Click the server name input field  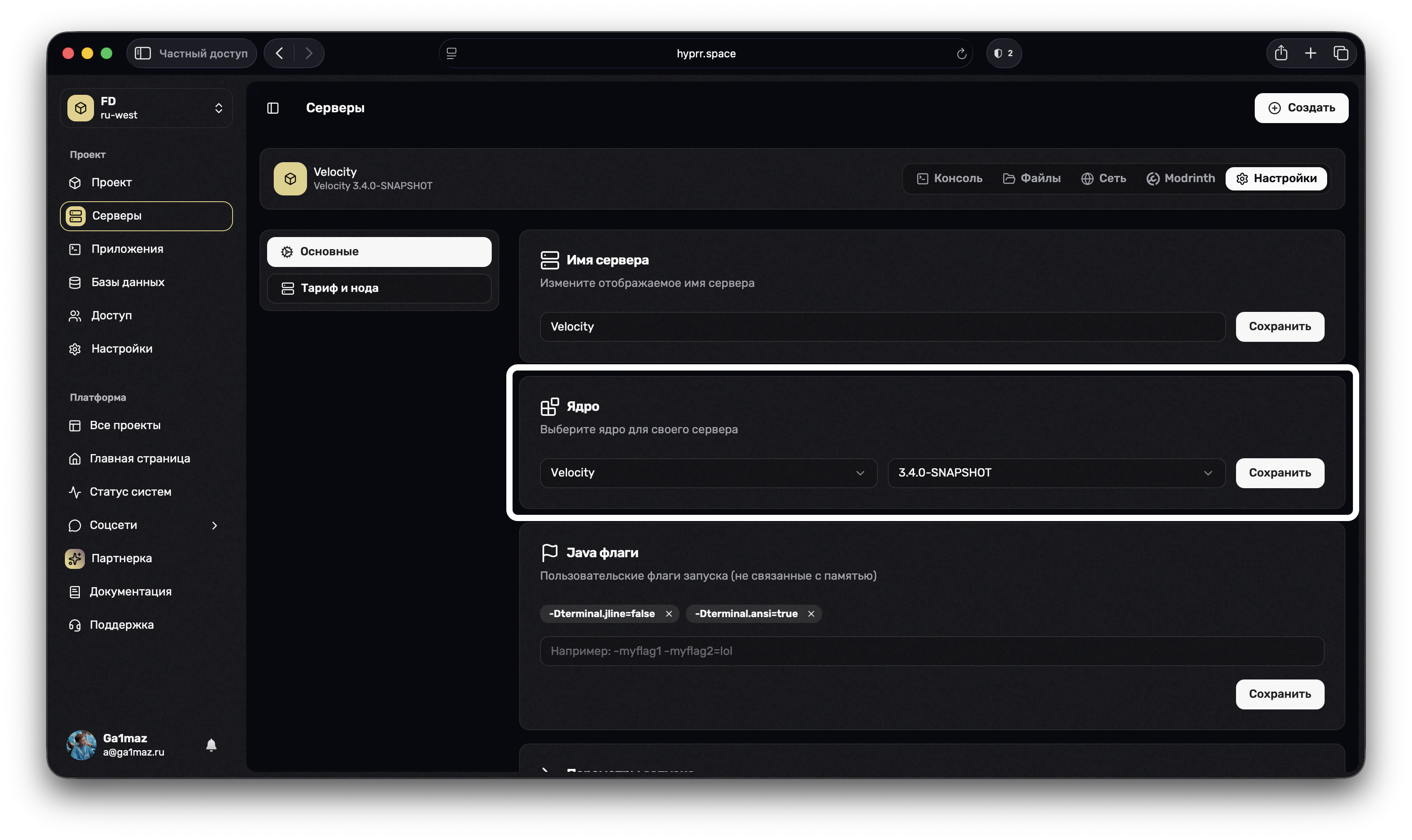[882, 326]
